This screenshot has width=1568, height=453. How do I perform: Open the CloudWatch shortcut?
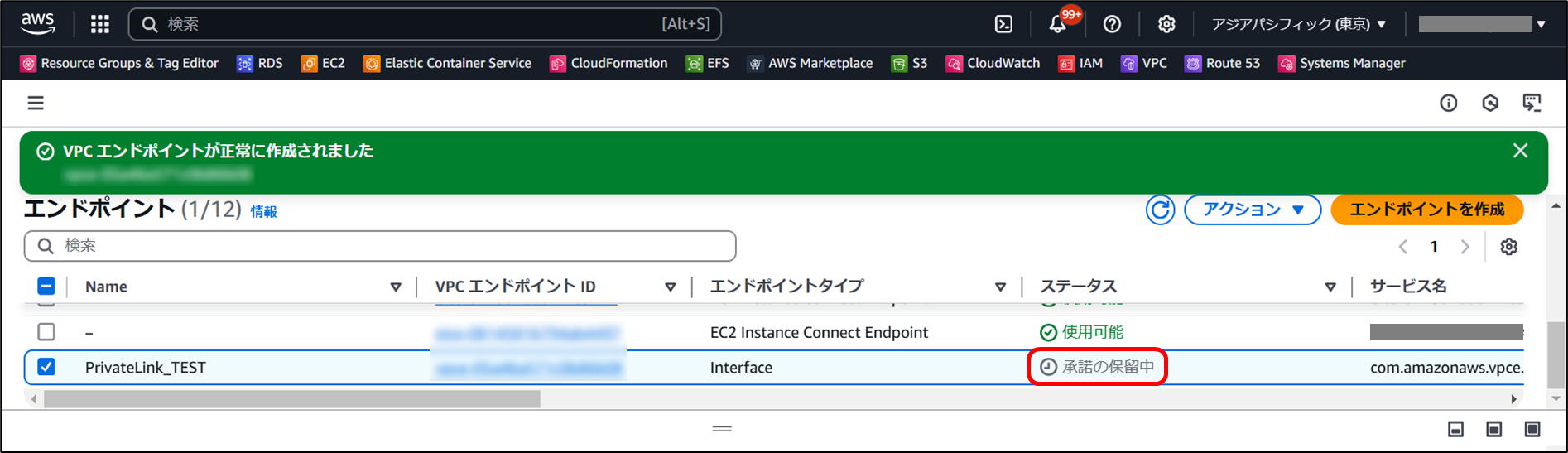(x=993, y=63)
